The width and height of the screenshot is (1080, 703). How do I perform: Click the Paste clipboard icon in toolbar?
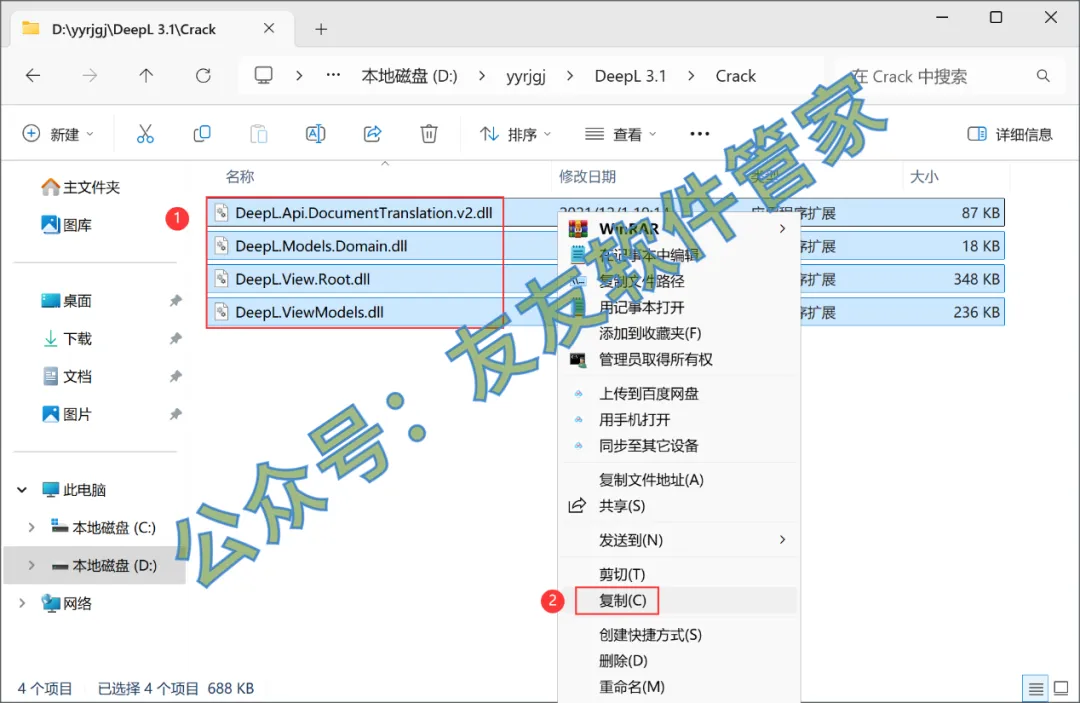point(258,134)
